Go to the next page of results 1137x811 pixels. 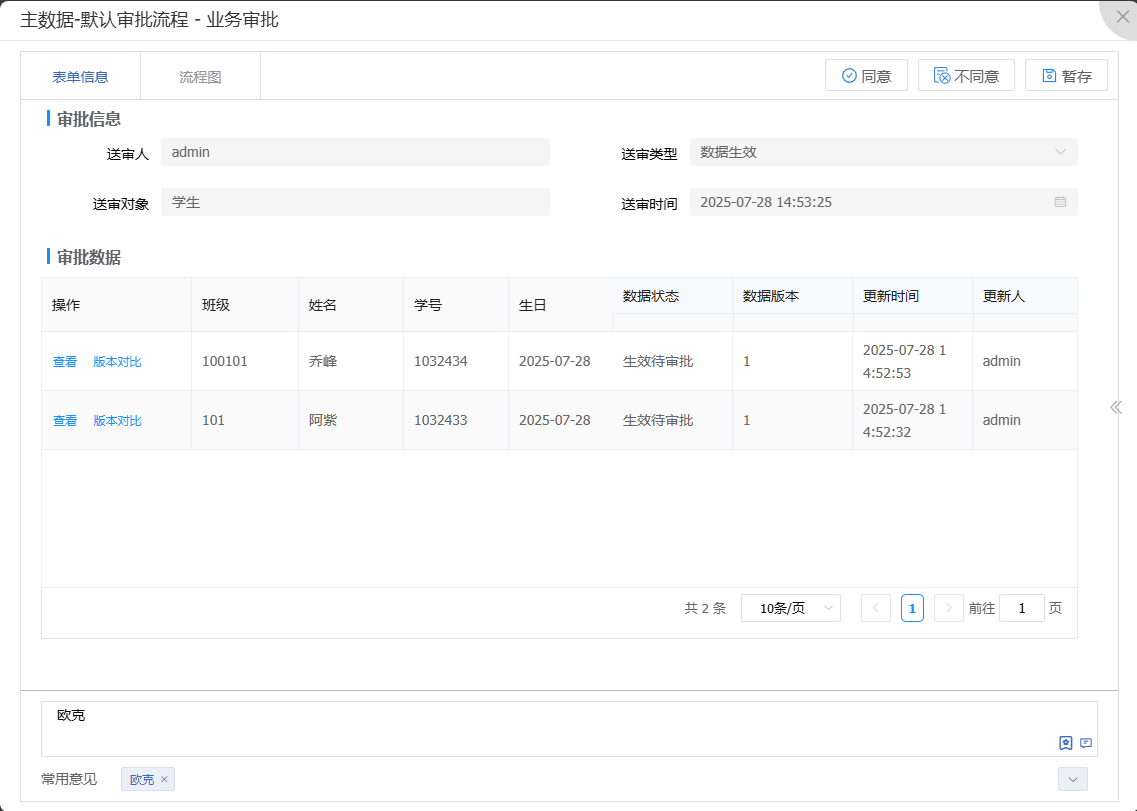click(948, 608)
